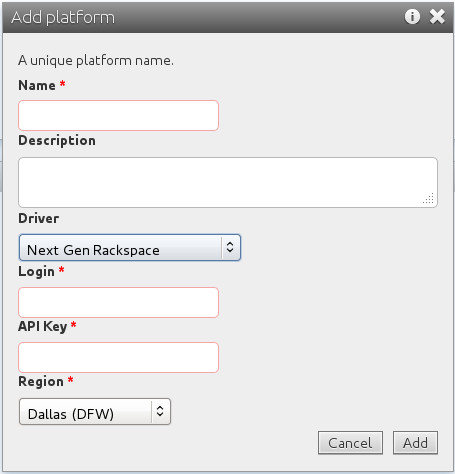This screenshot has height=474, width=455.
Task: Click the Description label text
Action: point(57,141)
